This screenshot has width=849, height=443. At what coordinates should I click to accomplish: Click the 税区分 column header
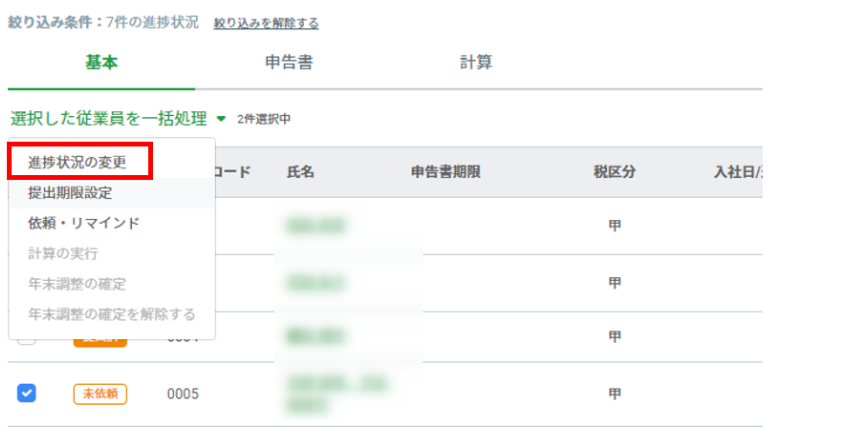tap(615, 171)
